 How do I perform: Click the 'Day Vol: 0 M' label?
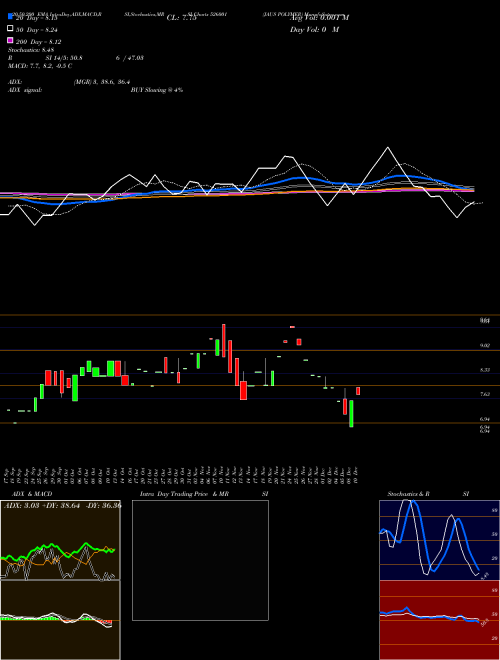coord(314,29)
